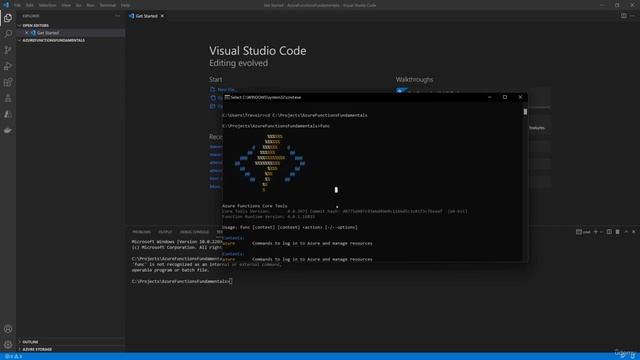Maximize the cmd.exe window
The image size is (640, 360).
[505, 97]
